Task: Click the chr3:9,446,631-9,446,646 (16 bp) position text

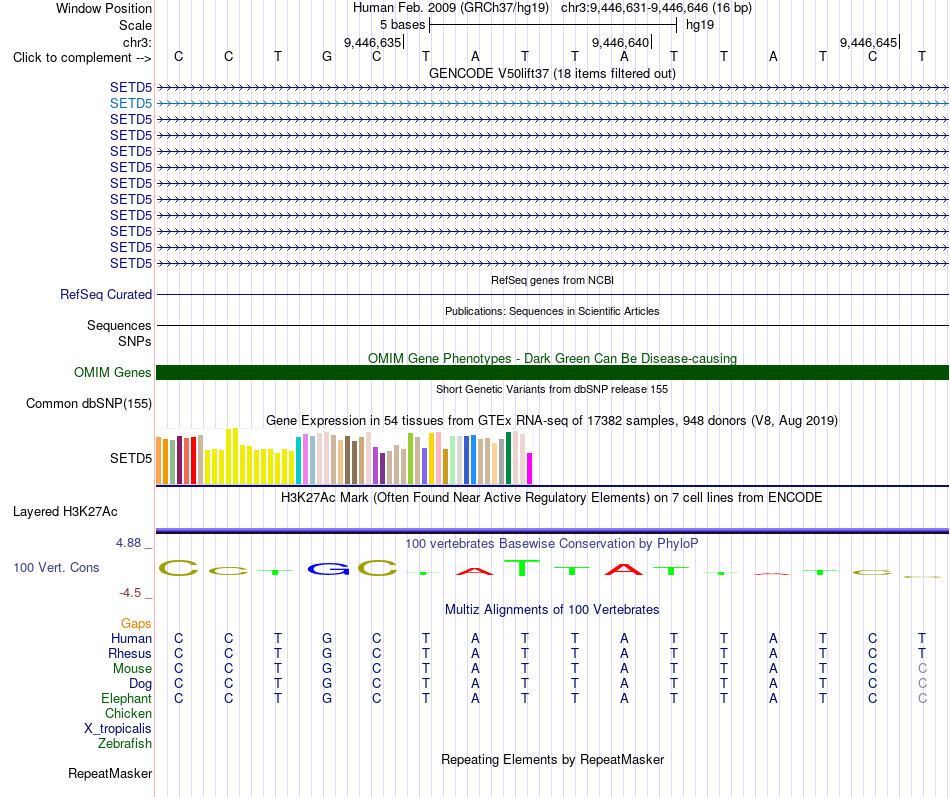Action: [x=656, y=8]
